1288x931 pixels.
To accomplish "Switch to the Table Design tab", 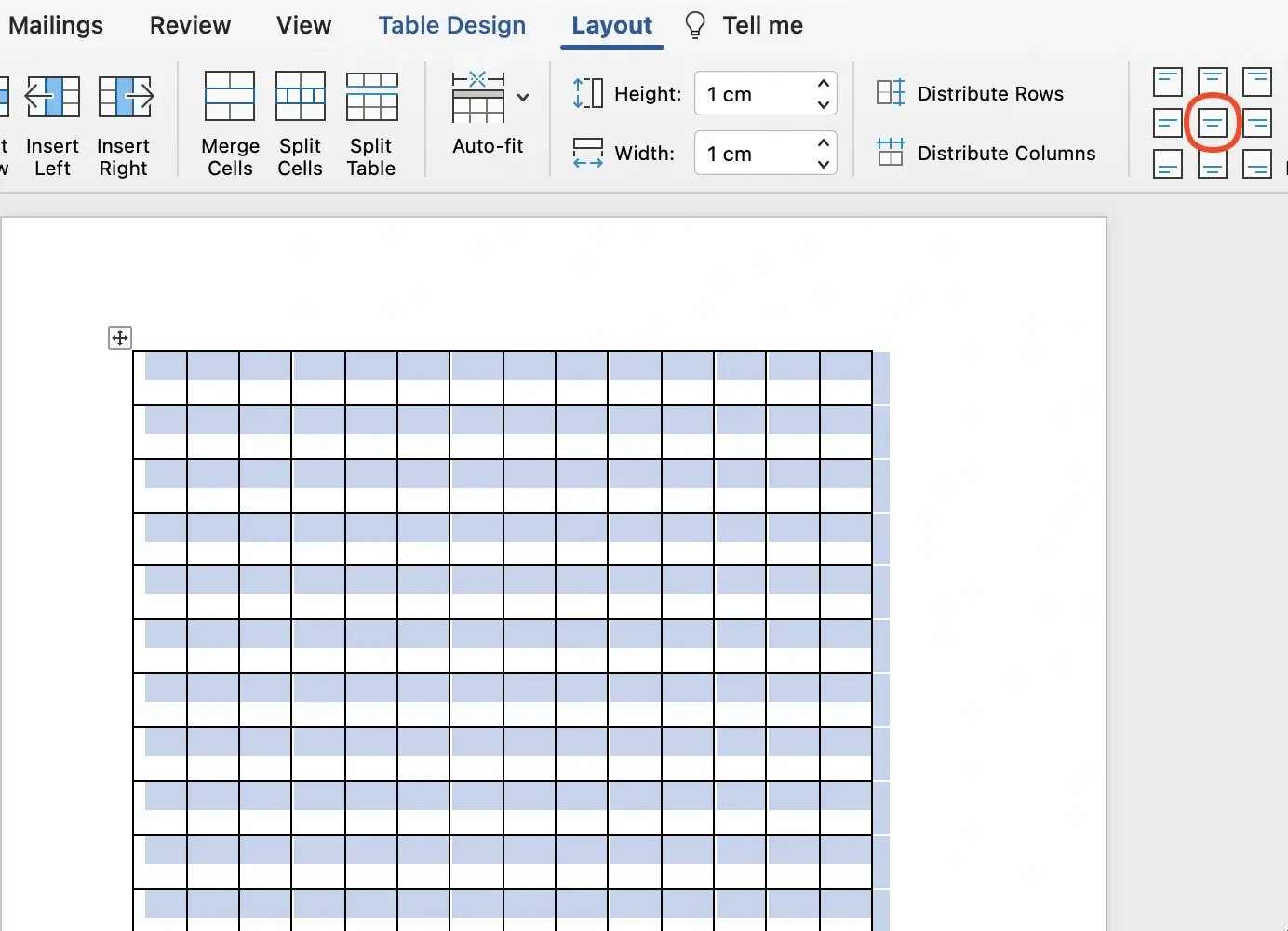I will (x=452, y=25).
